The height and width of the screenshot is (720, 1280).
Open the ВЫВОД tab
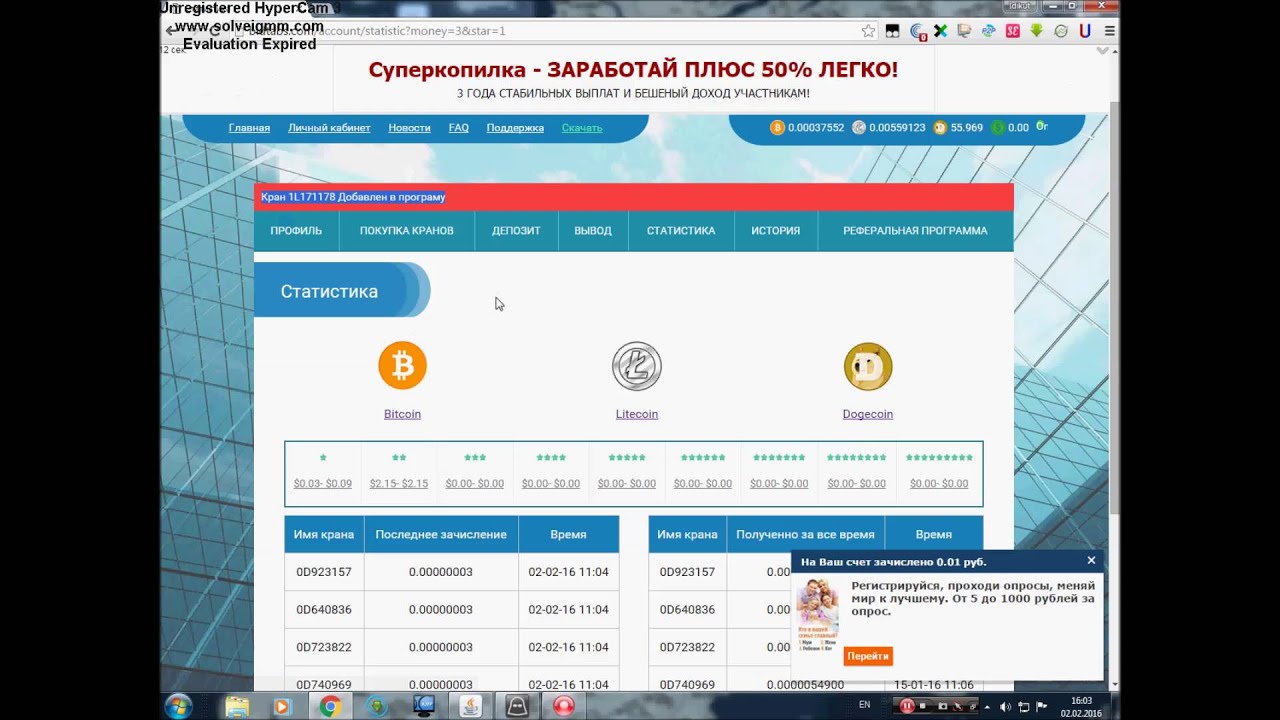point(593,231)
